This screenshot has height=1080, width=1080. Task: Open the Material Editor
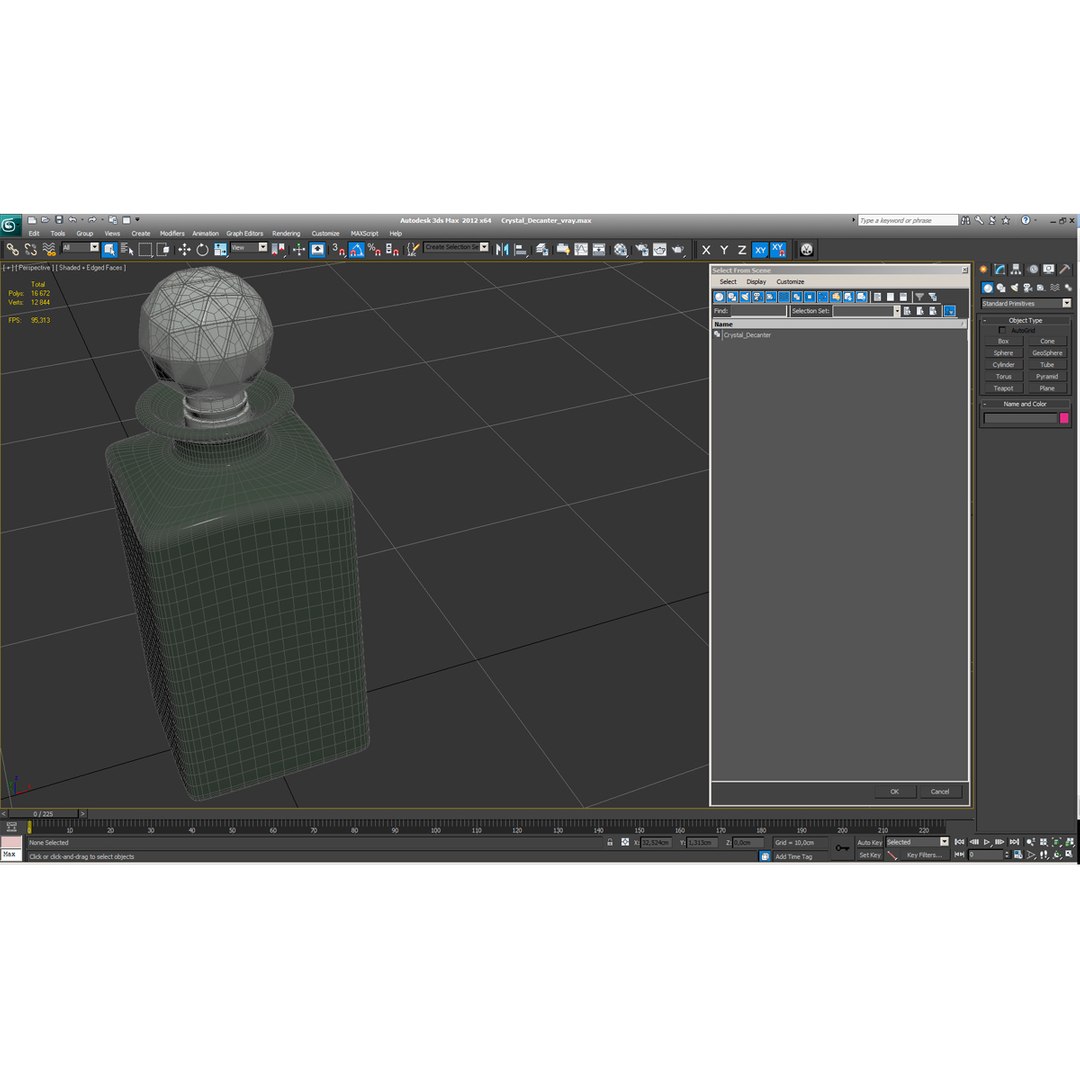pos(621,249)
